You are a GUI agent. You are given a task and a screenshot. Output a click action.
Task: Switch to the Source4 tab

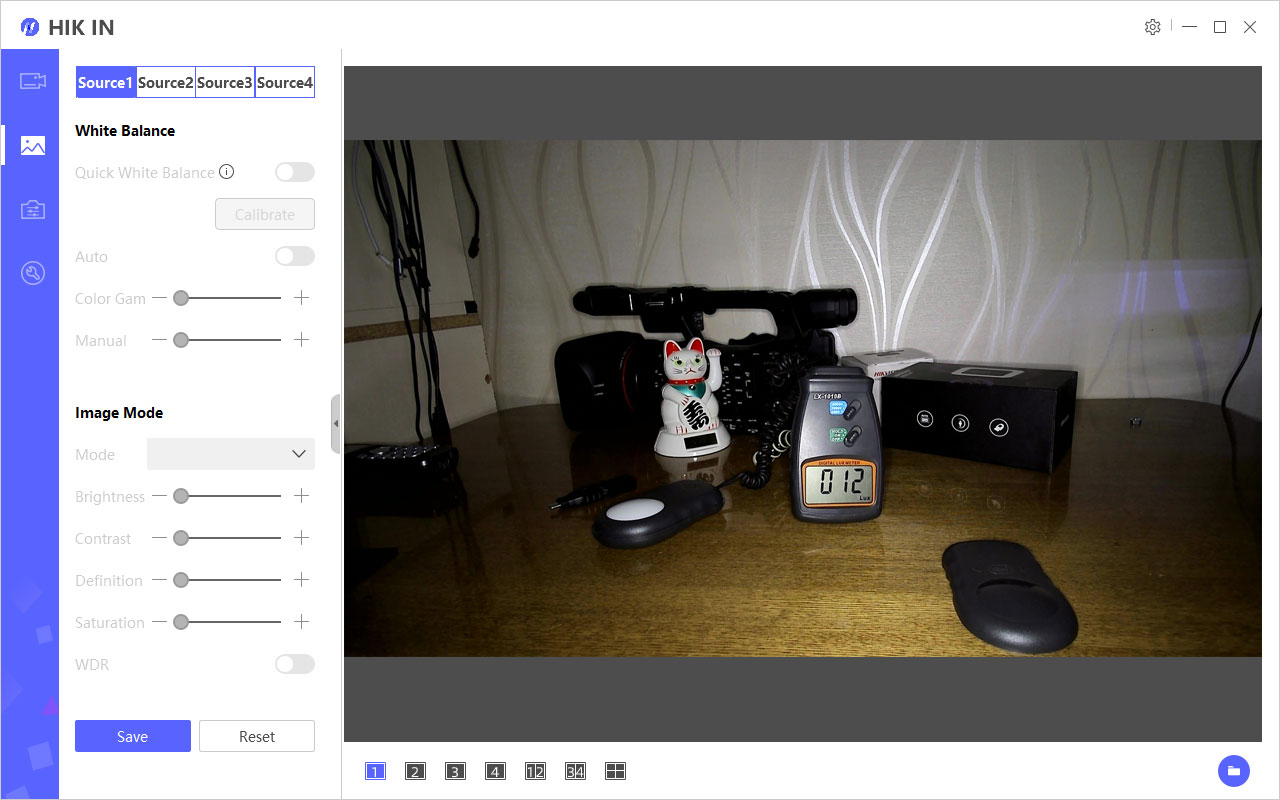coord(285,83)
